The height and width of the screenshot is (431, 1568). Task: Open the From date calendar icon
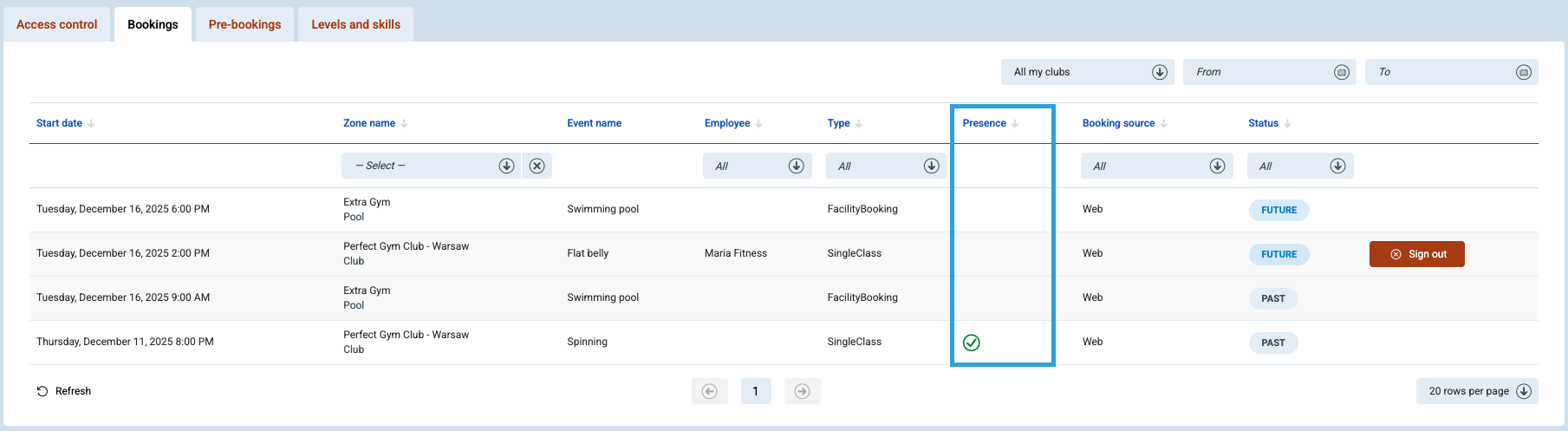(x=1341, y=72)
